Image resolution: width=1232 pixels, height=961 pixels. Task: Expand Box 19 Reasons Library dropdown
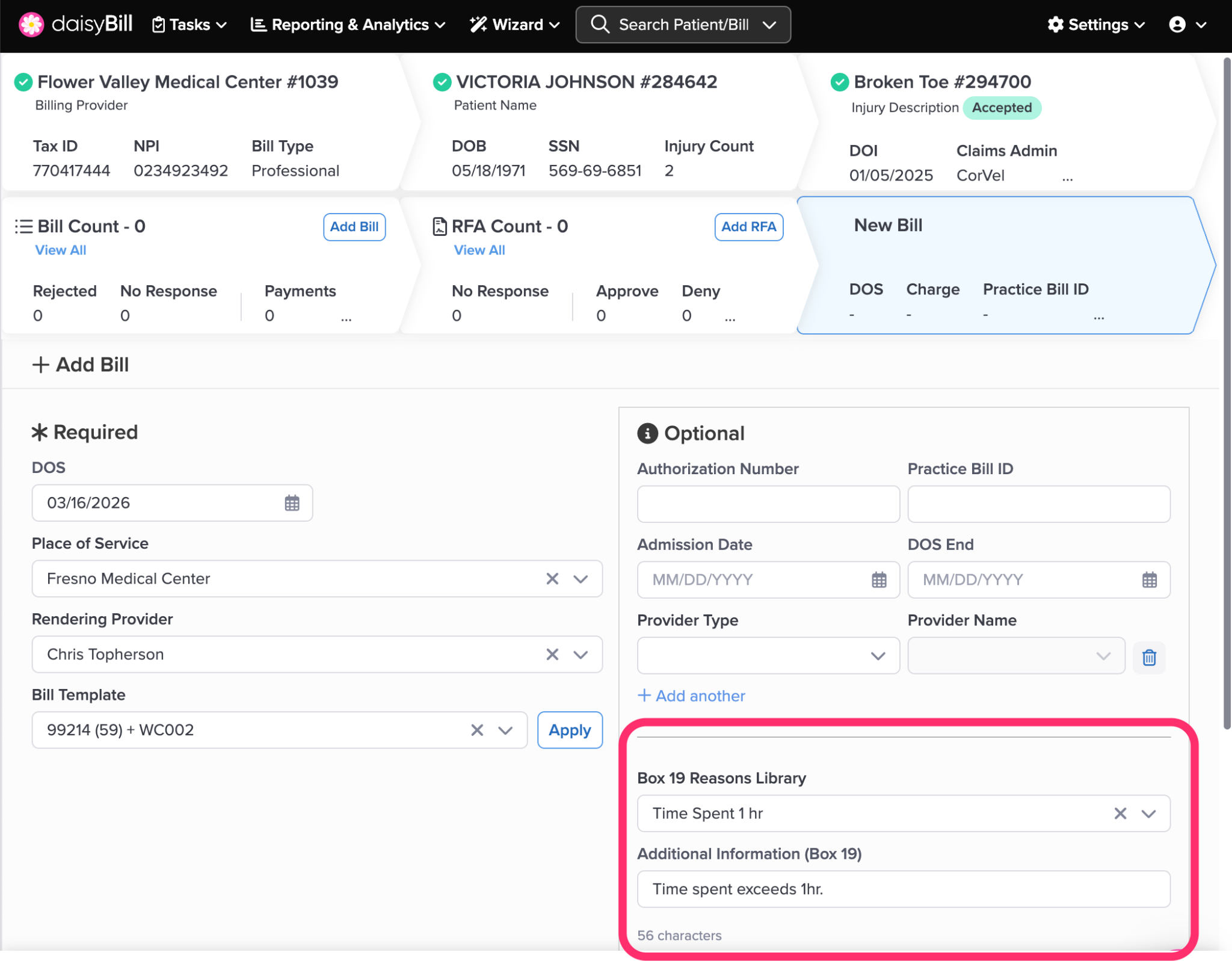tap(1149, 814)
